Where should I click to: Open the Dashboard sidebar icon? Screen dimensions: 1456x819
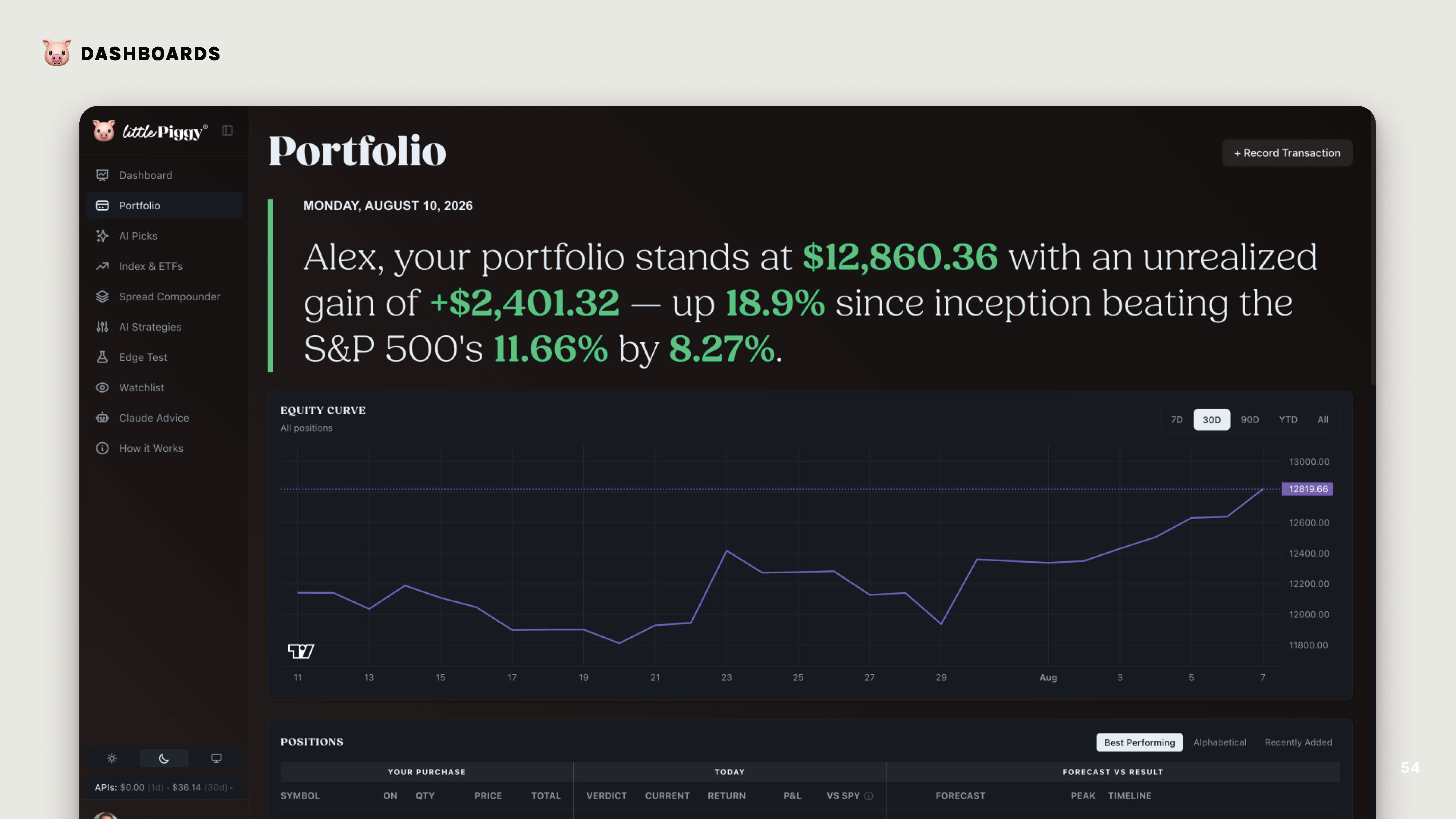102,175
